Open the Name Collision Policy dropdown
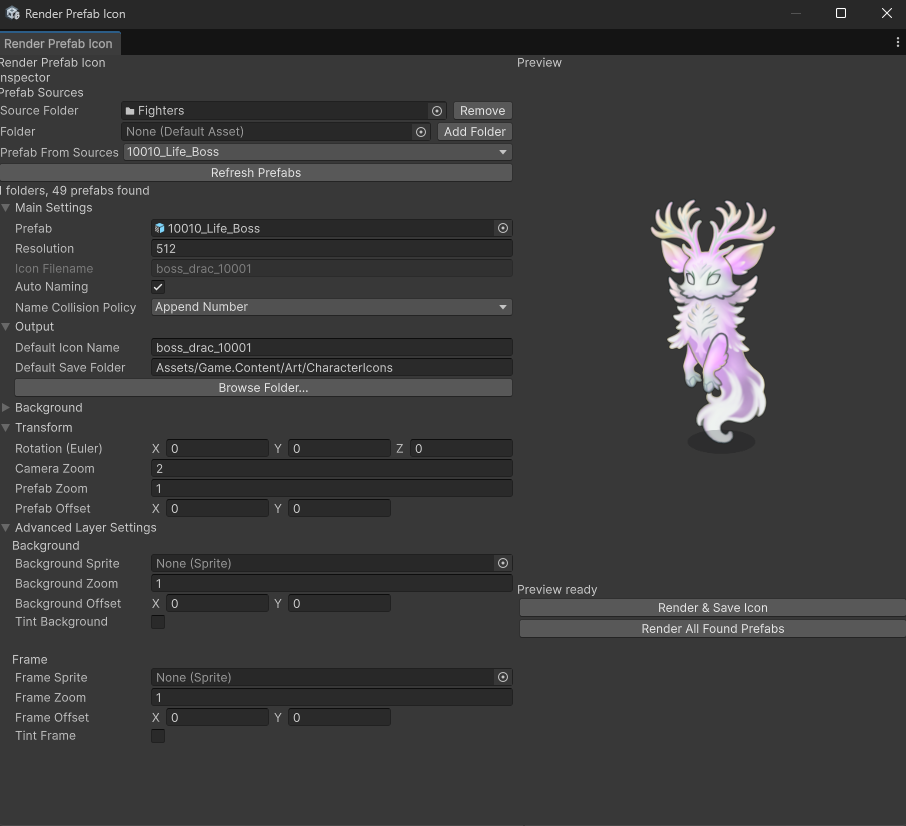 [x=332, y=307]
